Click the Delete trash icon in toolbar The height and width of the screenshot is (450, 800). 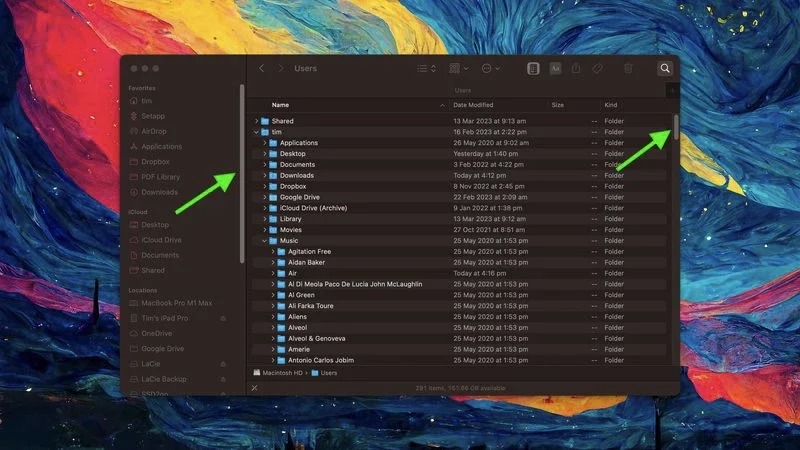click(628, 68)
